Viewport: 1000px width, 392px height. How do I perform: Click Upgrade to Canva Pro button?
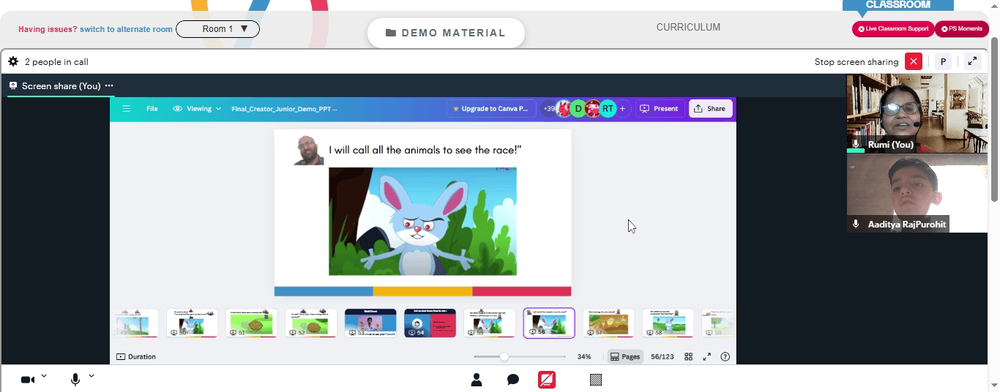(x=491, y=109)
